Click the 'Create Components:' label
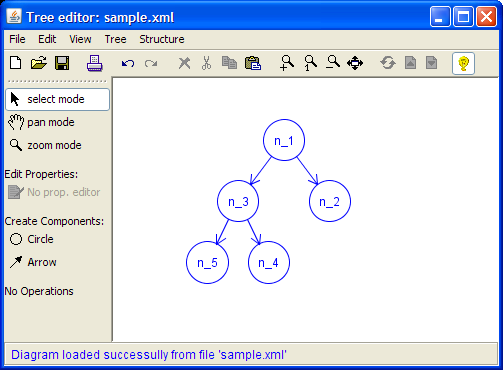 [54, 221]
